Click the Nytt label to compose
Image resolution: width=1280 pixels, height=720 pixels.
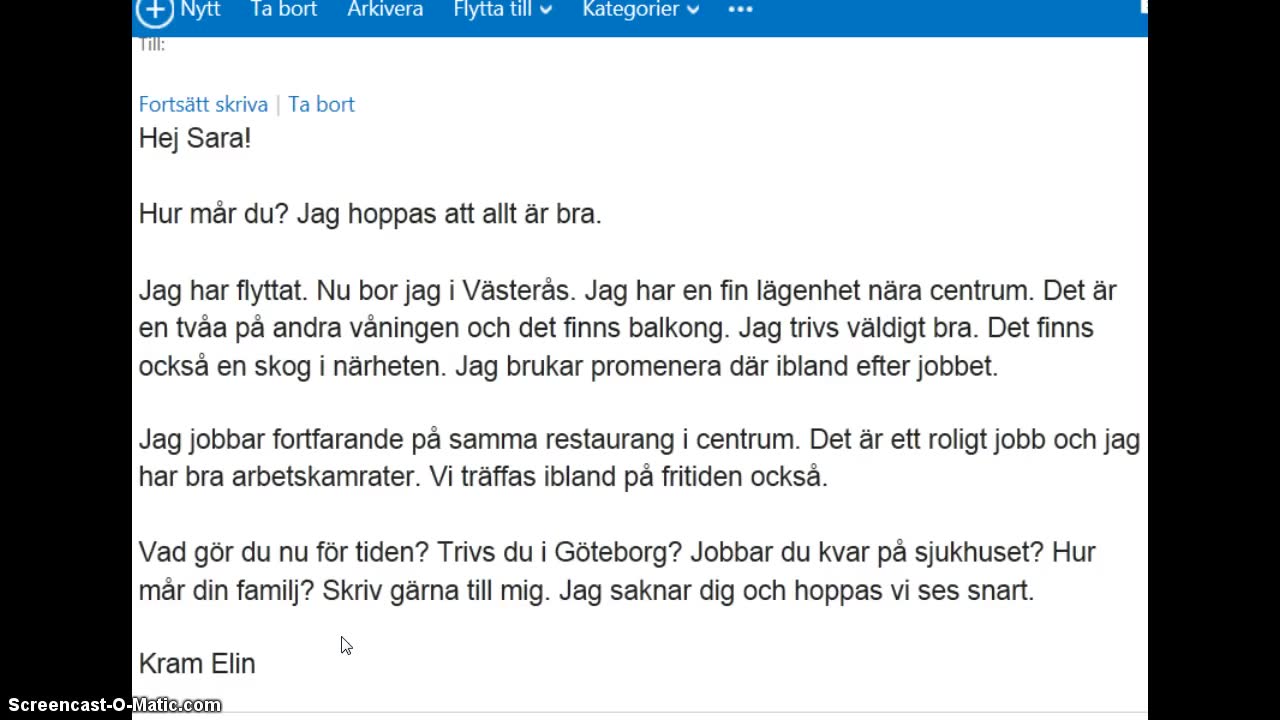[200, 10]
